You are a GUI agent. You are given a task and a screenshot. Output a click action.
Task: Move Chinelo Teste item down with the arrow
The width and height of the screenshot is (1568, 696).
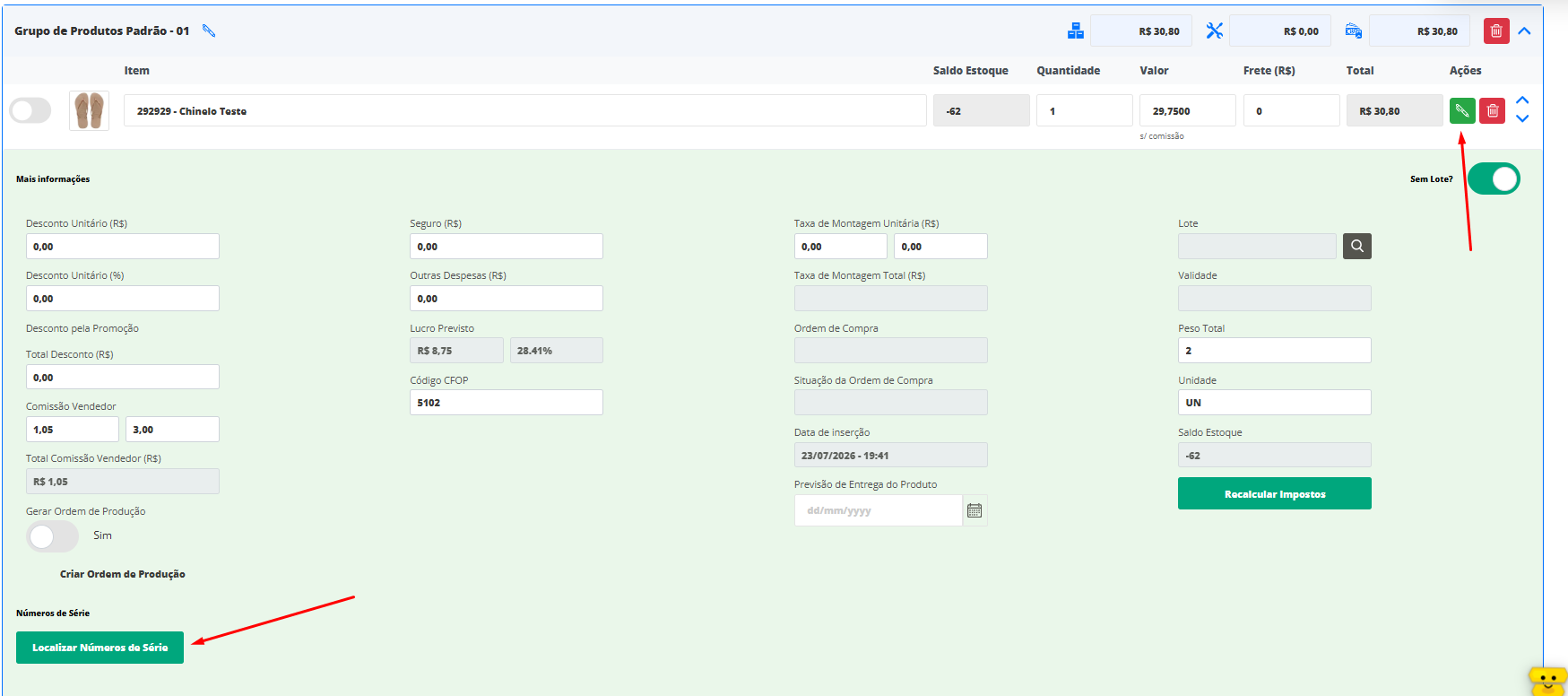[1522, 118]
